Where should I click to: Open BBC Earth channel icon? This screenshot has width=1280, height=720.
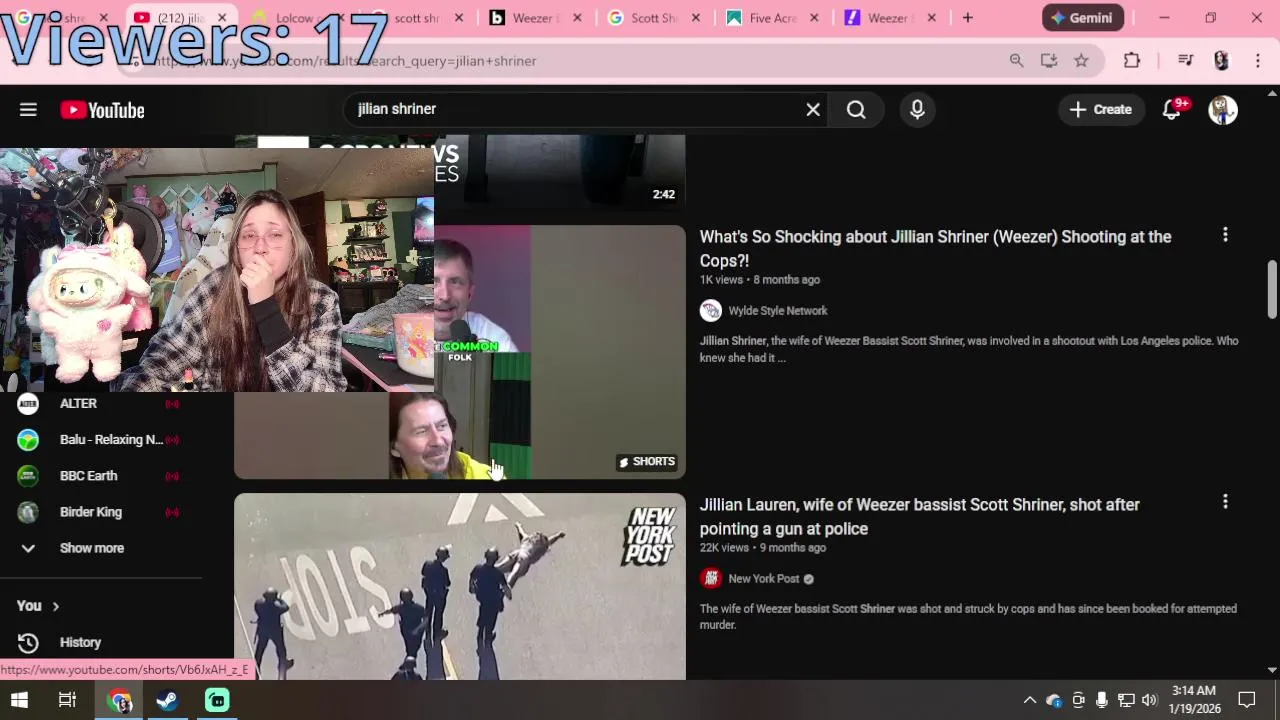pos(28,476)
